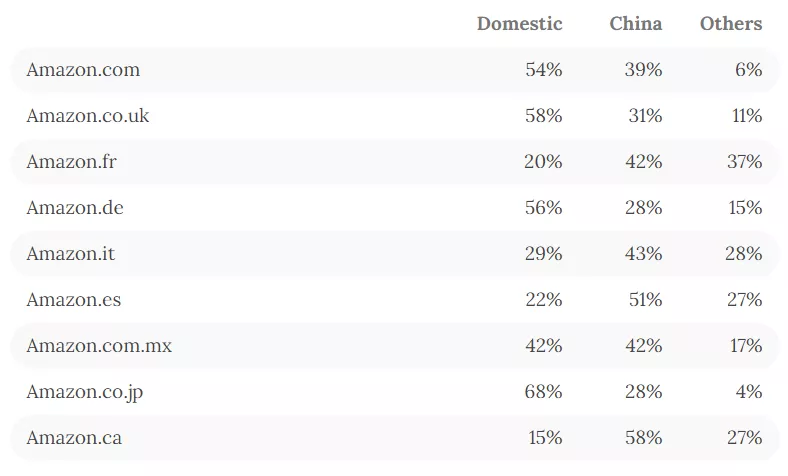Select the Amazon.com row label

coord(83,70)
